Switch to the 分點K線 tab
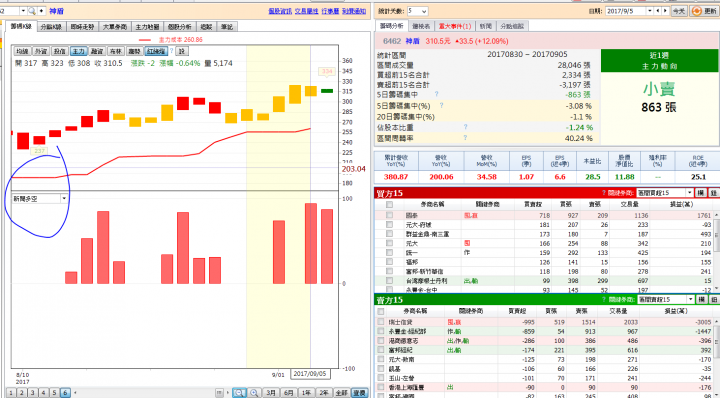 (51, 27)
